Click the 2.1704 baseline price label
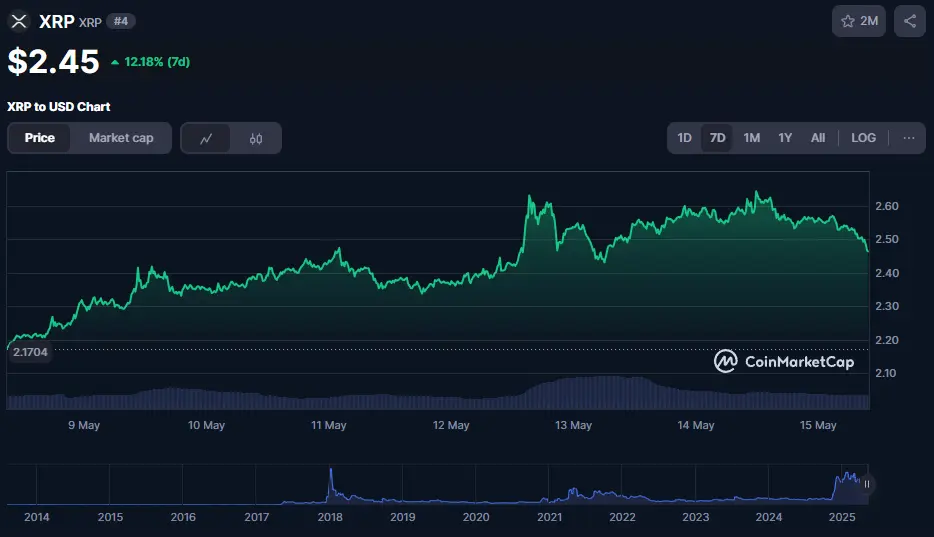This screenshot has width=934, height=537. point(30,352)
